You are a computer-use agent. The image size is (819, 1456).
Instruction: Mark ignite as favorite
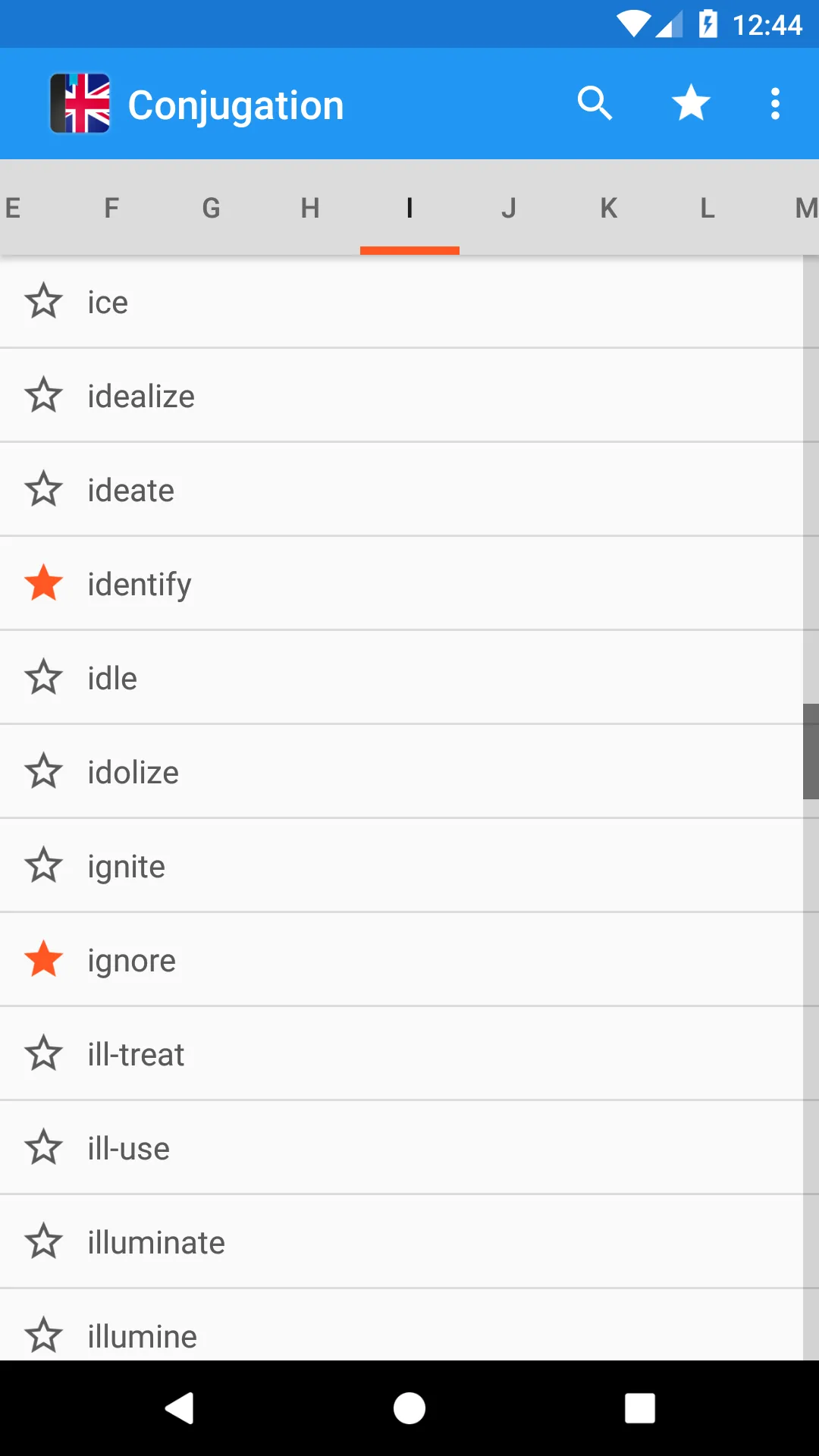click(43, 865)
